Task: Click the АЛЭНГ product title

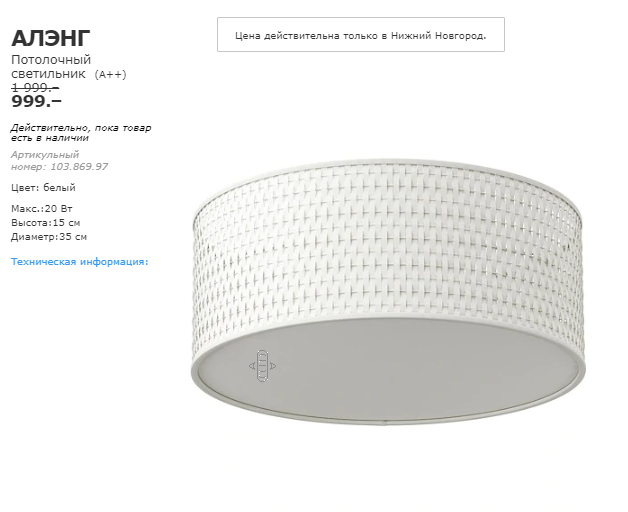Action: point(50,38)
